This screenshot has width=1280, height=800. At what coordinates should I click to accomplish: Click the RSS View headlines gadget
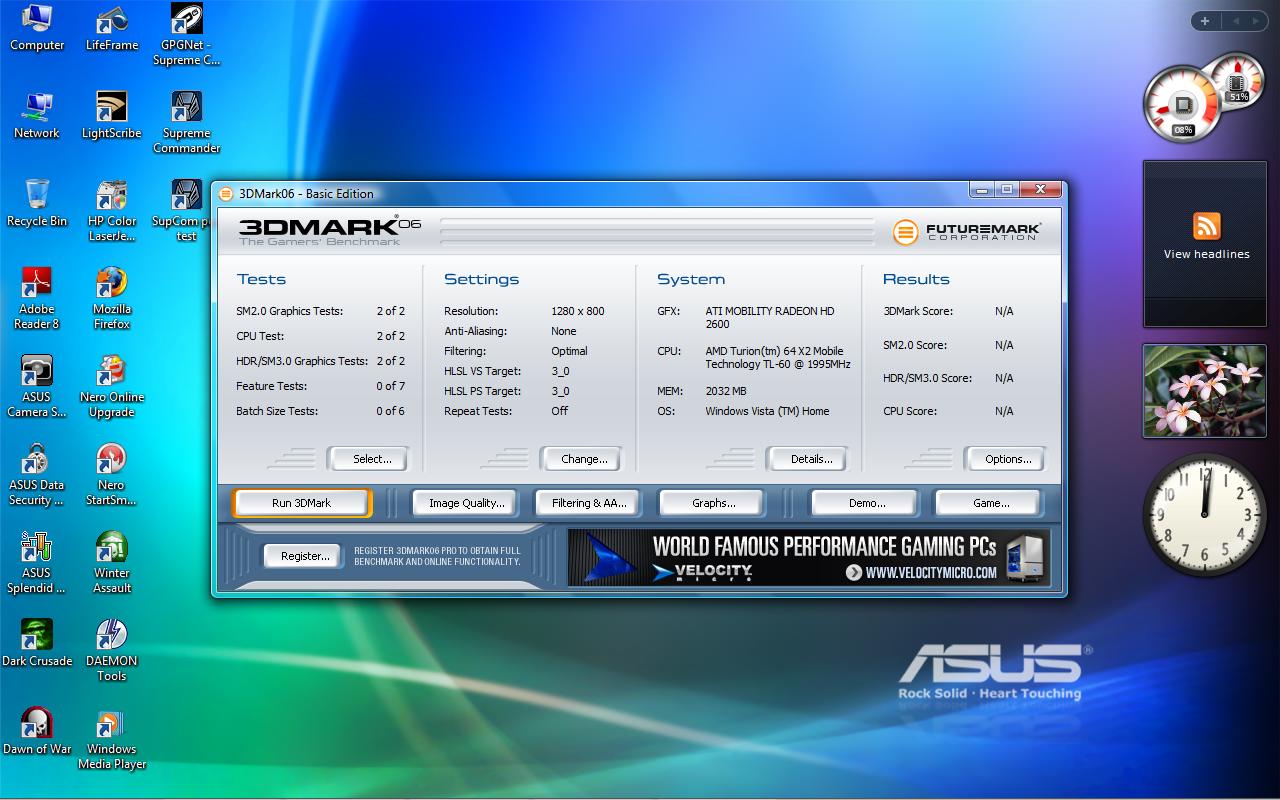point(1206,244)
